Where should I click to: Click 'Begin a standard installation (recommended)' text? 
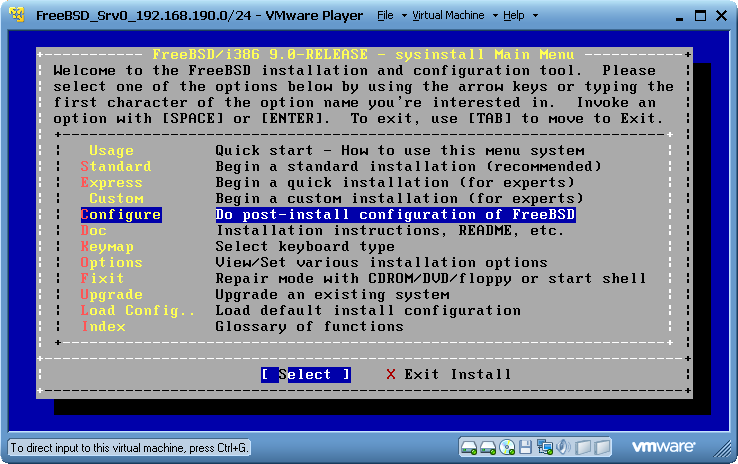pos(409,167)
